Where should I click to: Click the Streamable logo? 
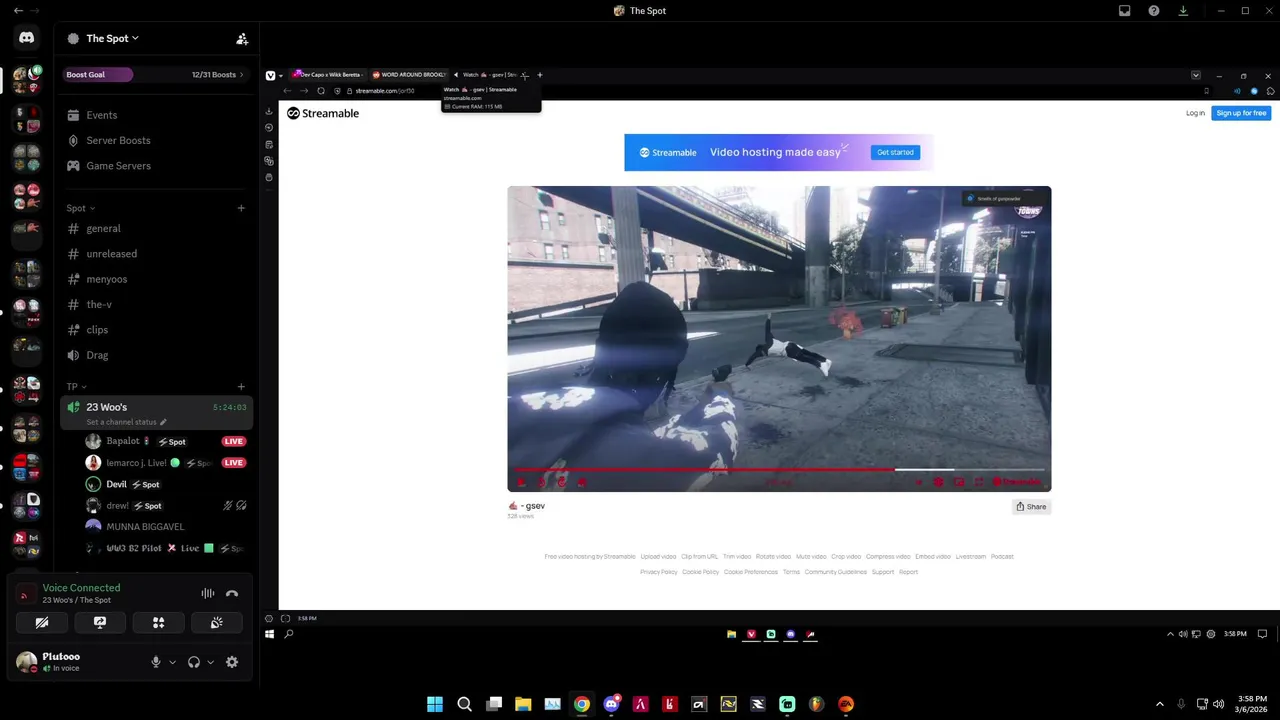coord(323,113)
